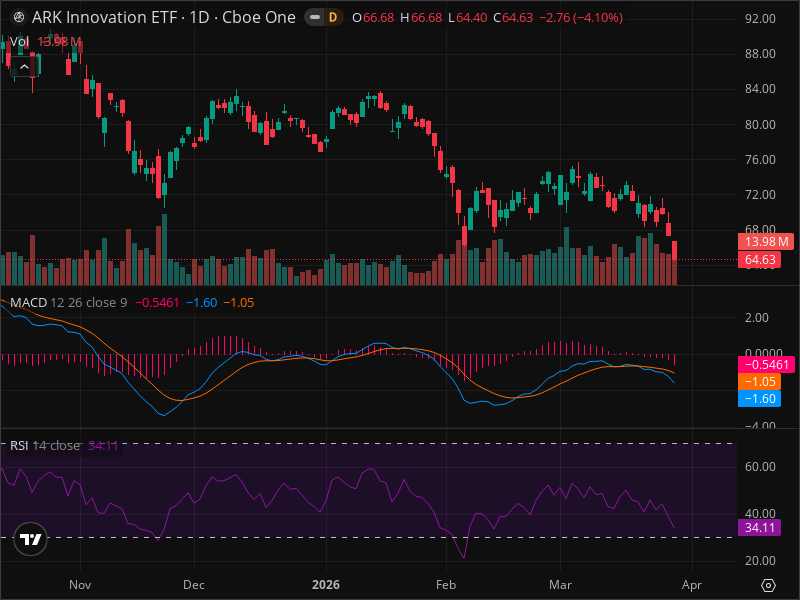800x600 pixels.
Task: Click the orange signal value −1.05 in legend
Action: pyautogui.click(x=239, y=303)
